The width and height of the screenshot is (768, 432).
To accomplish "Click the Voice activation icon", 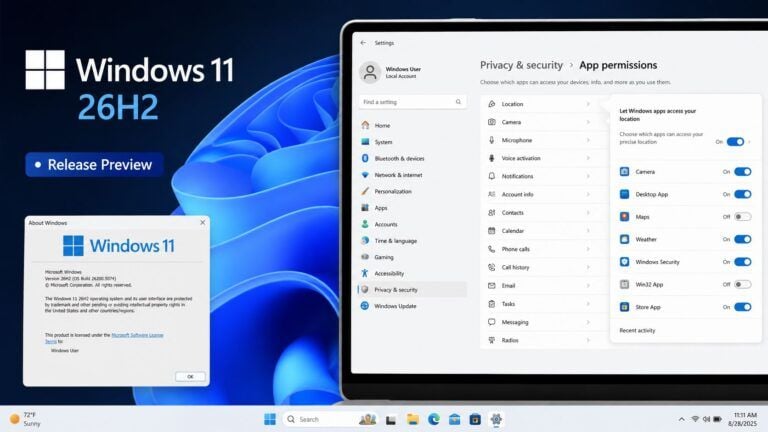I will pyautogui.click(x=492, y=158).
